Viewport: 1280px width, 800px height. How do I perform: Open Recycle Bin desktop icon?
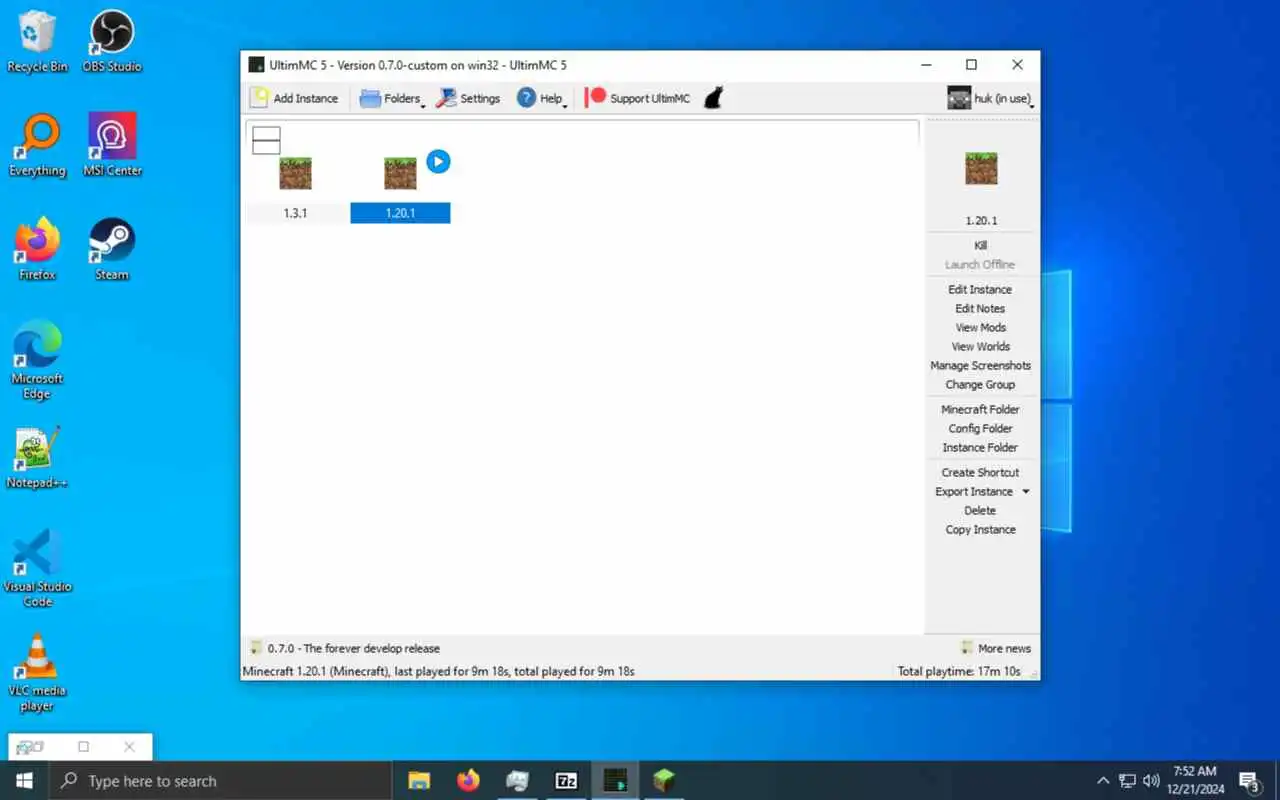(x=37, y=42)
